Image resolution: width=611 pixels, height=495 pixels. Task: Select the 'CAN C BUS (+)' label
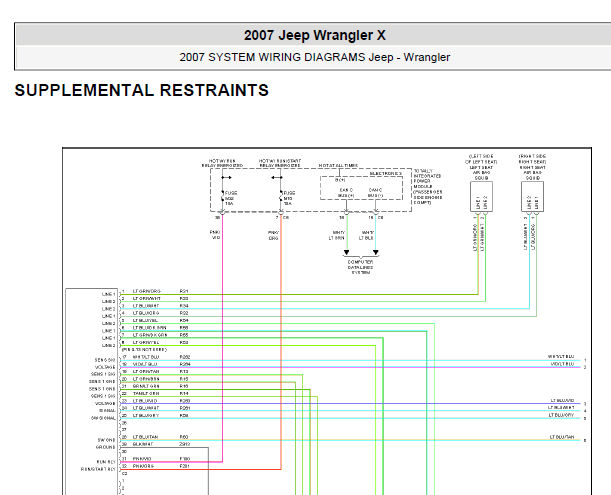point(346,193)
